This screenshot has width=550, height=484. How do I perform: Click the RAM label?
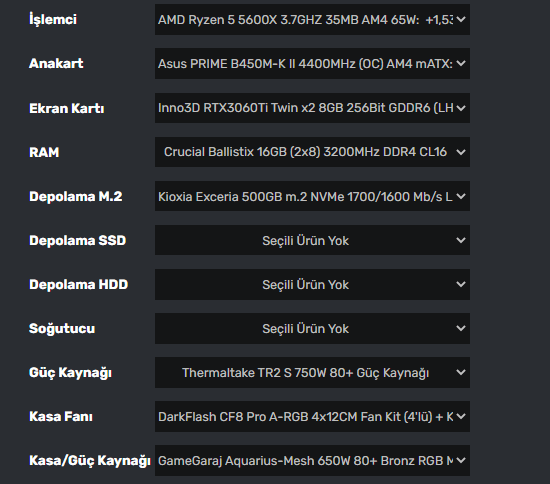[x=44, y=152]
